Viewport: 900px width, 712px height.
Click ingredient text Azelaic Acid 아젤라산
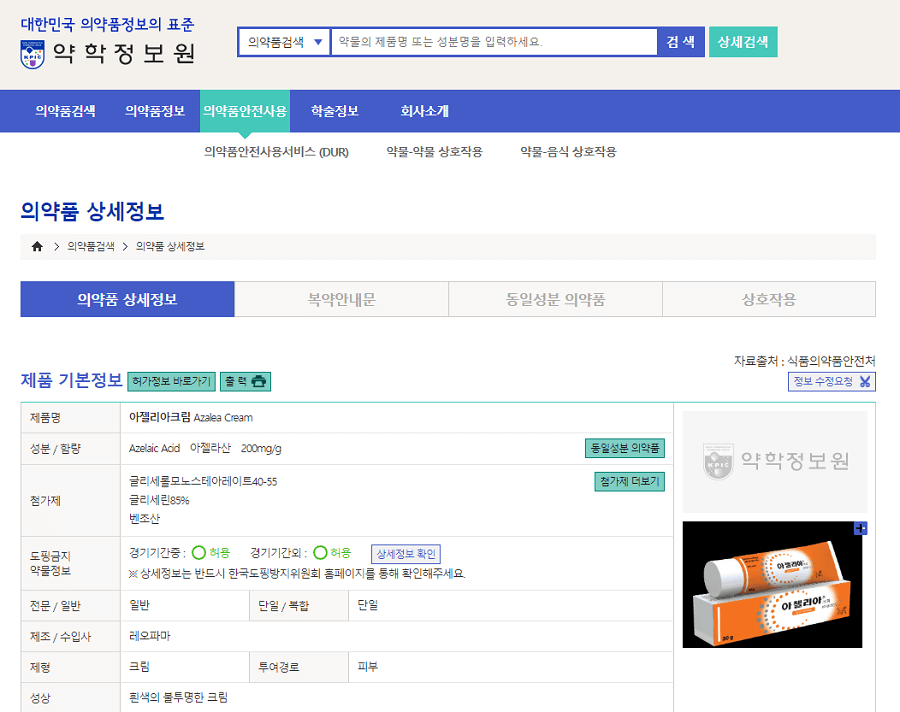click(x=180, y=448)
